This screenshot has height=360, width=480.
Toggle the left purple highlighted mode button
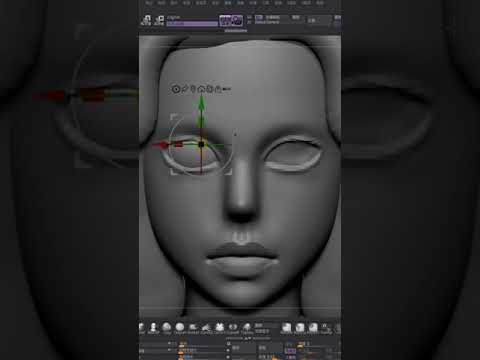click(x=225, y=20)
